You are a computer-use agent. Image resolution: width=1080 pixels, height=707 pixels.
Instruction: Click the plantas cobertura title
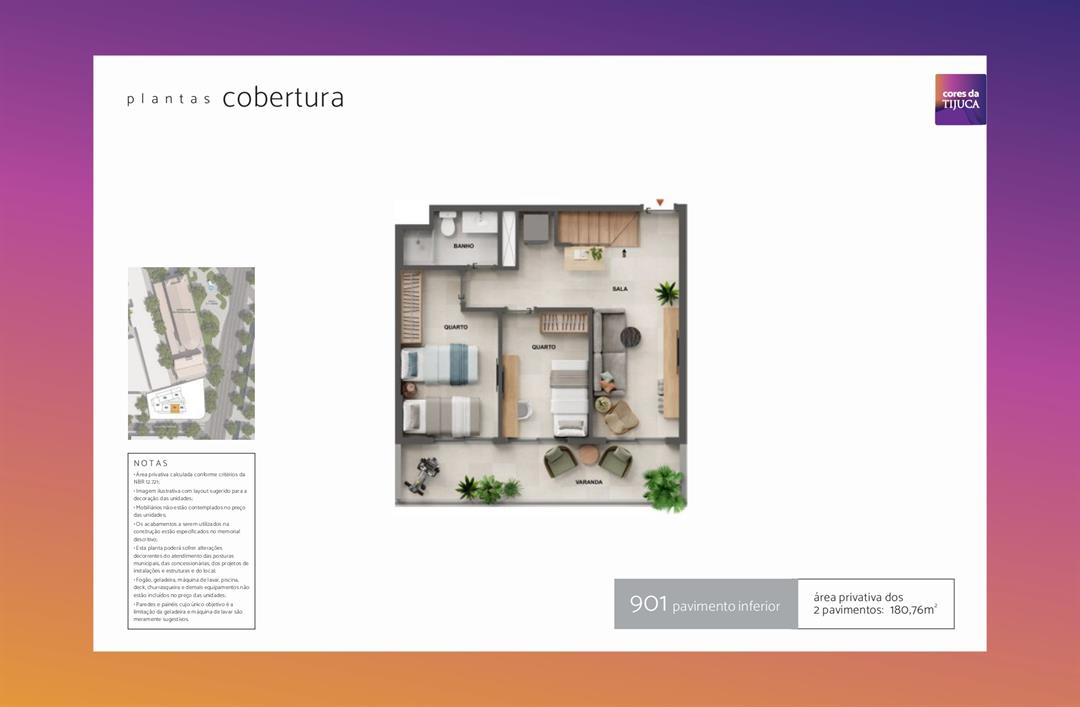tap(236, 98)
